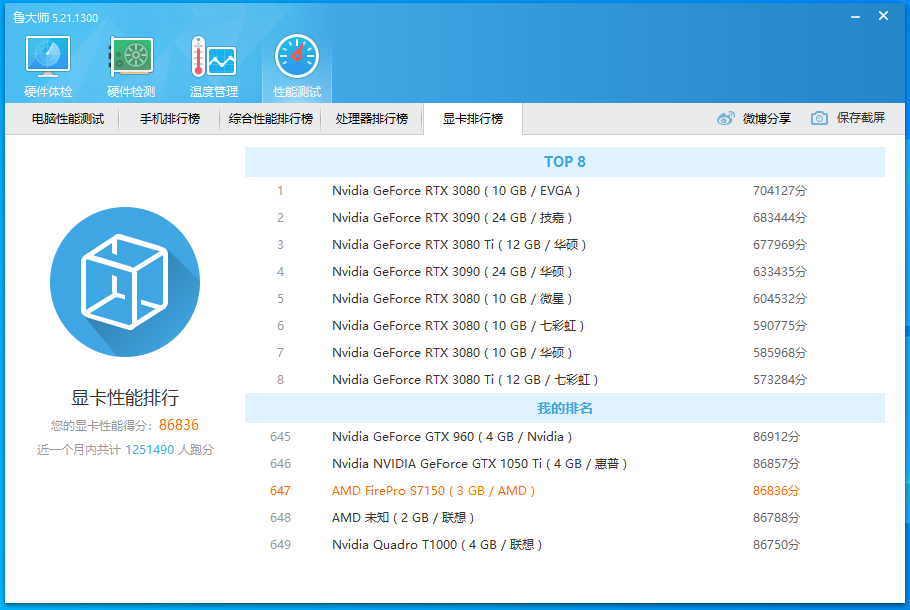Select the 显卡排行榜 tab
The height and width of the screenshot is (610, 910).
pos(472,119)
